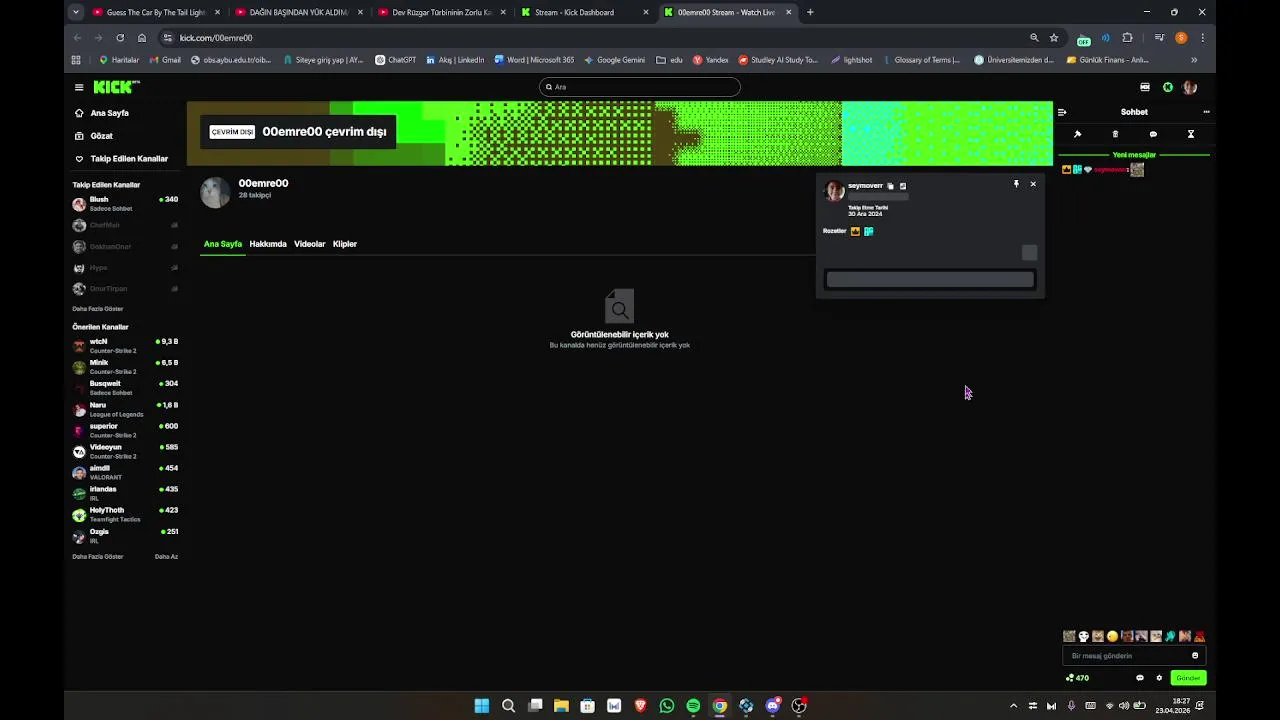Open the Busqweit recommended channel
The height and width of the screenshot is (720, 1280).
point(125,388)
